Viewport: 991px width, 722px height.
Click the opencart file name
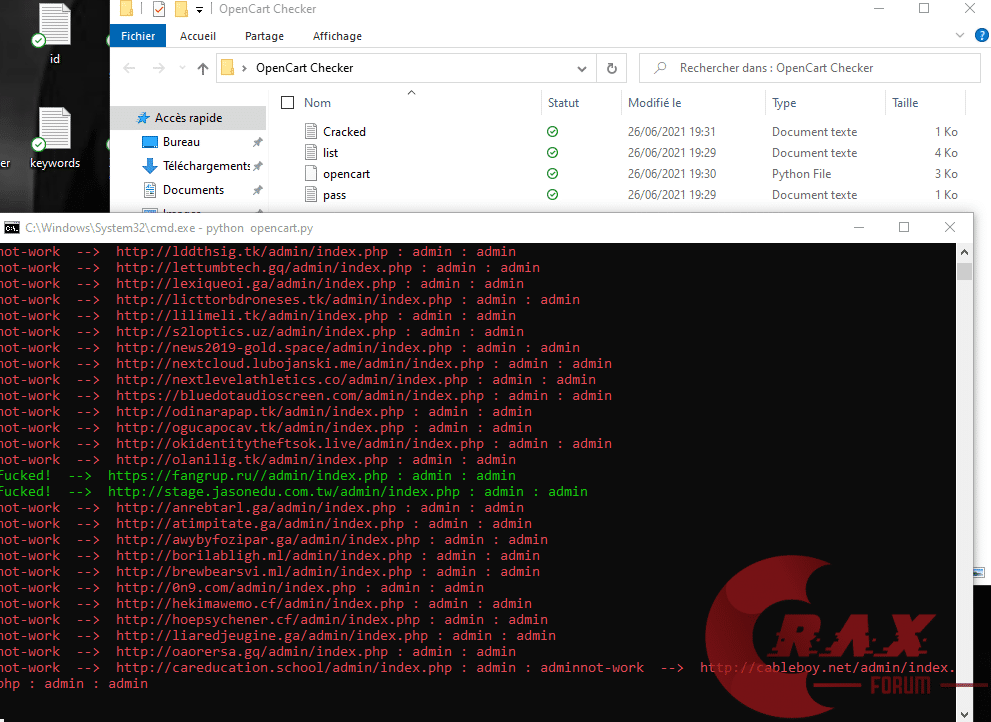pyautogui.click(x=346, y=174)
